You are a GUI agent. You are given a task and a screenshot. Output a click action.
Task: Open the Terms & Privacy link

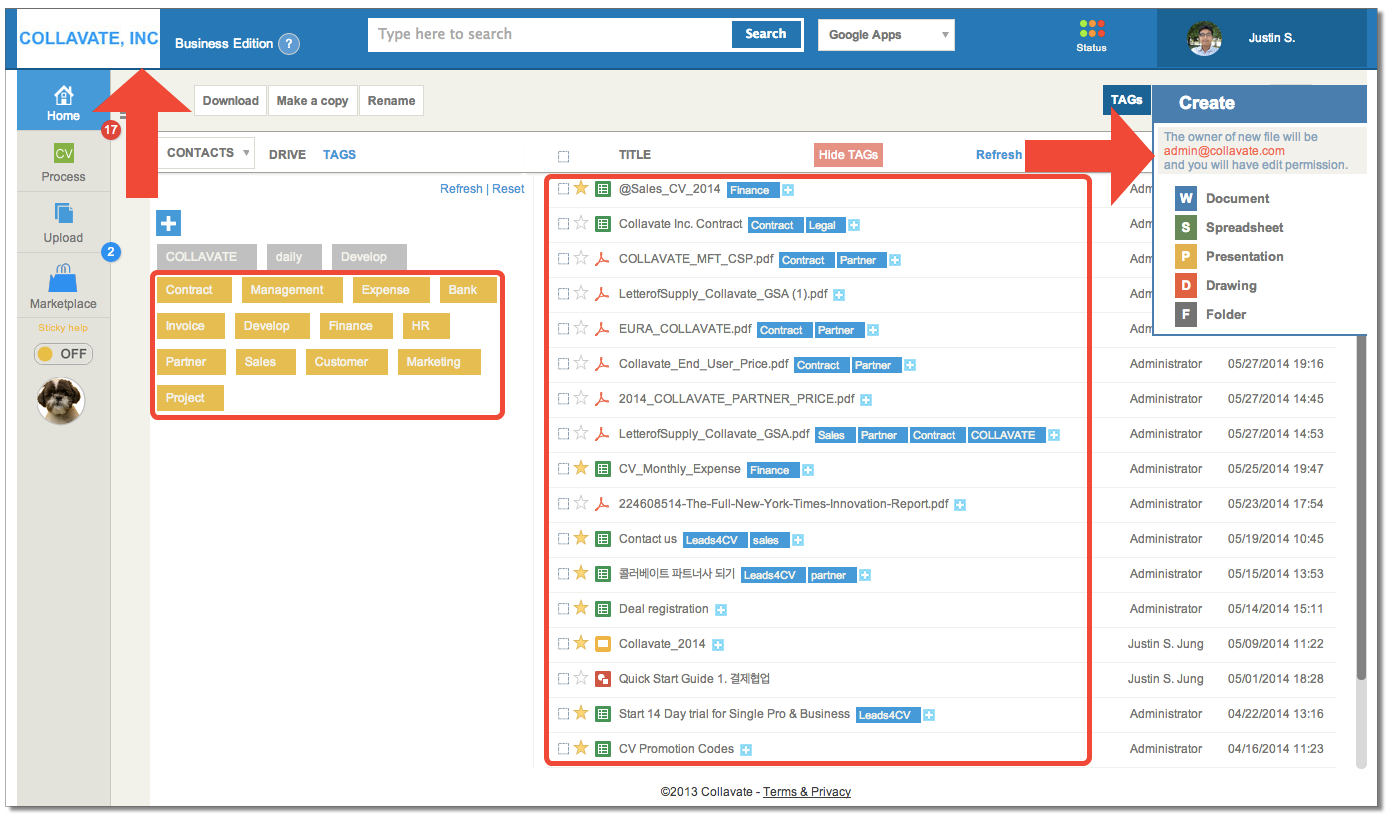(807, 792)
